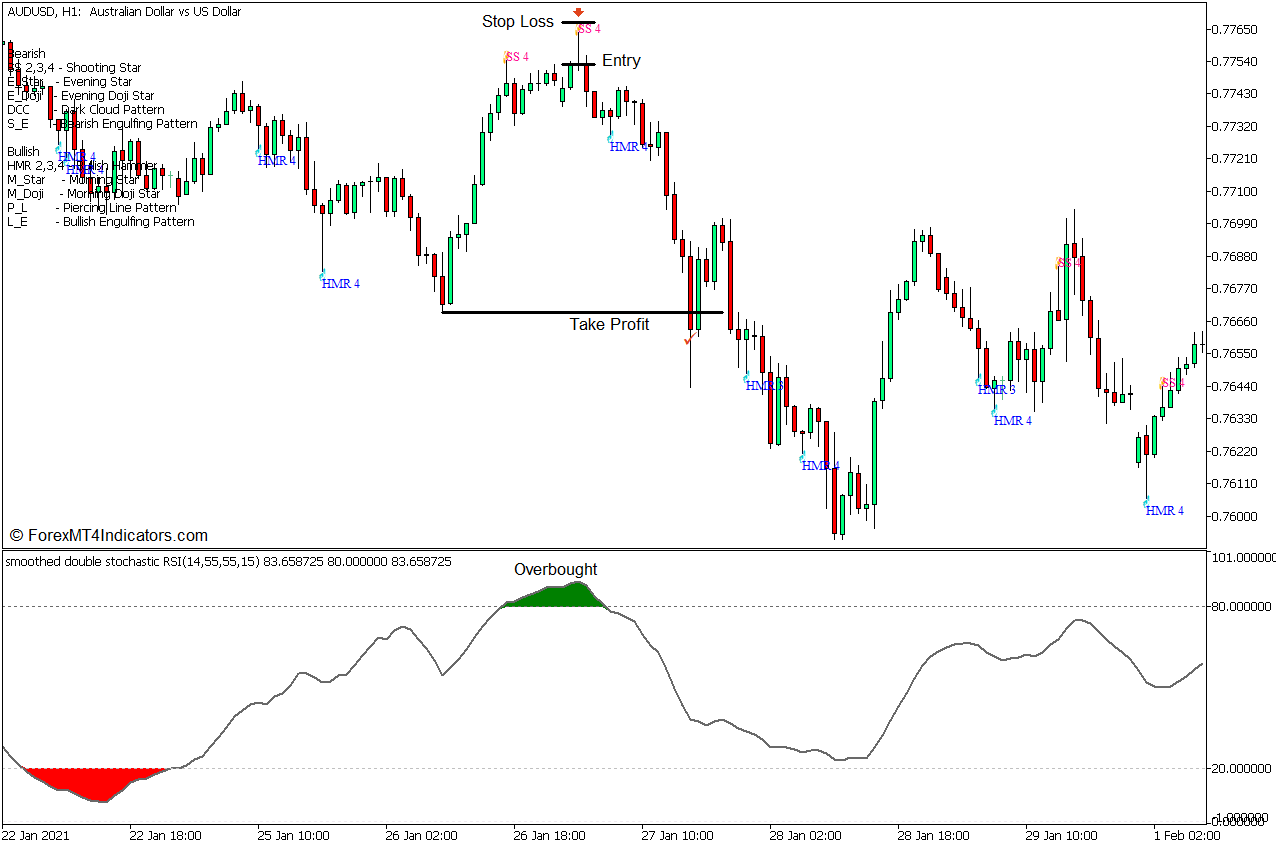Select the SS 4 shooting star marker beside Entry
1276x848 pixels.
pos(584,30)
